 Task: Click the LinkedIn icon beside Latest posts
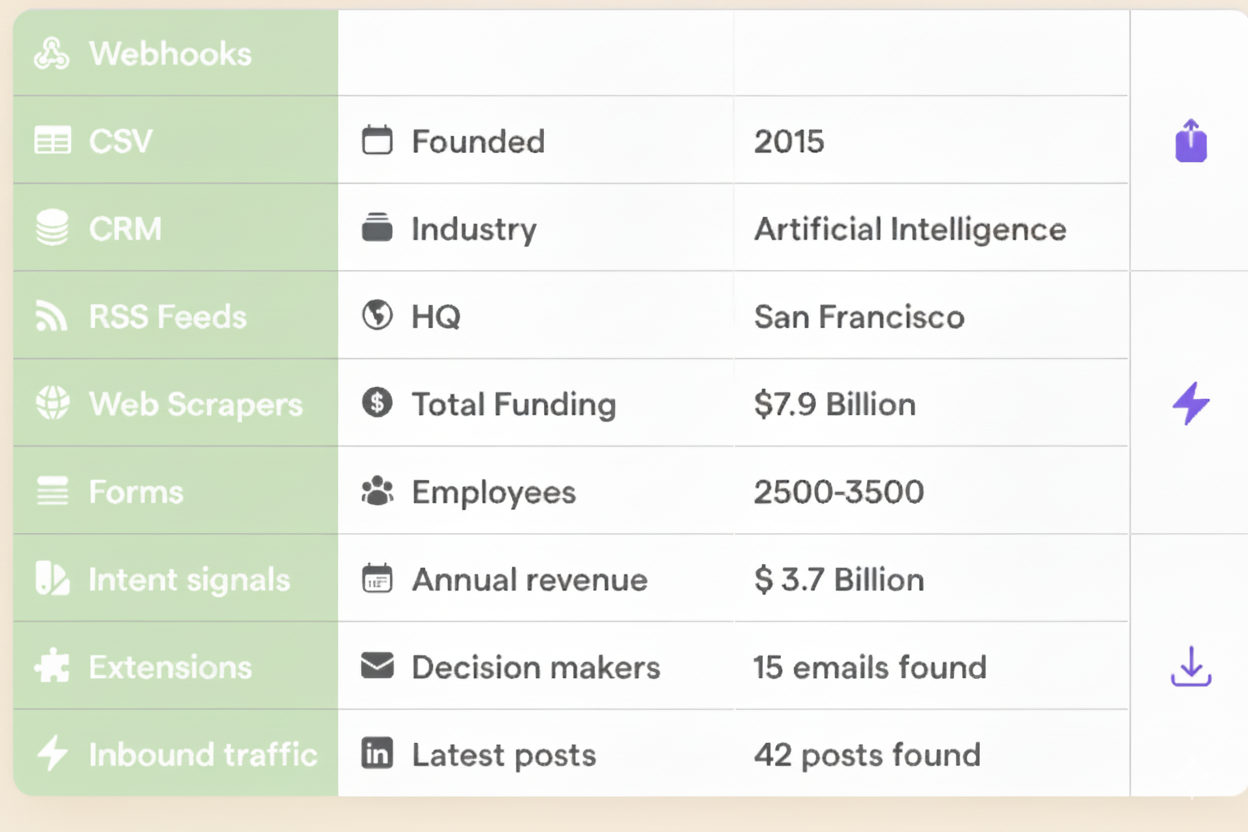click(x=377, y=755)
